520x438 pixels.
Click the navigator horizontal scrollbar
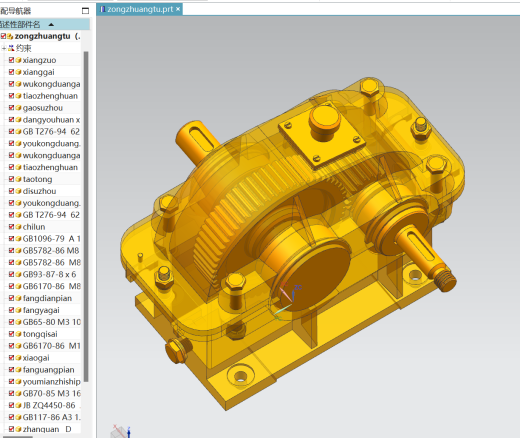pyautogui.click(x=17, y=436)
